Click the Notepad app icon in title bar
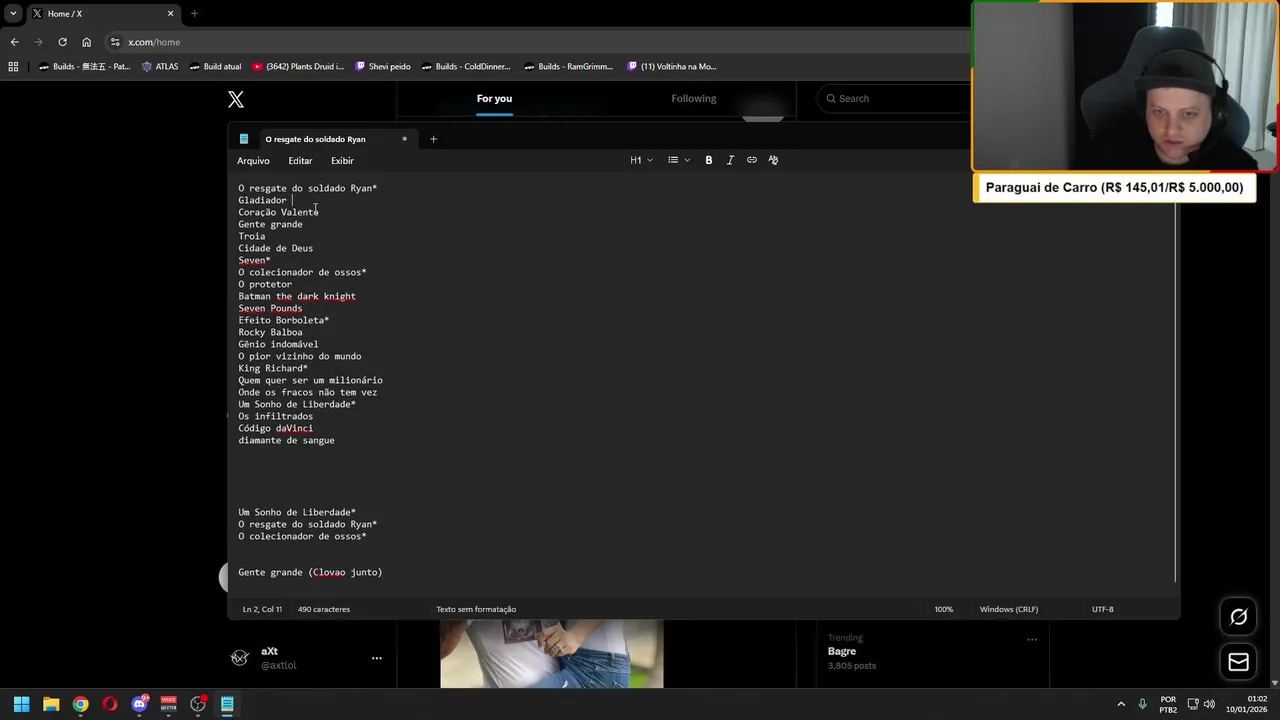This screenshot has width=1280, height=720. click(244, 139)
